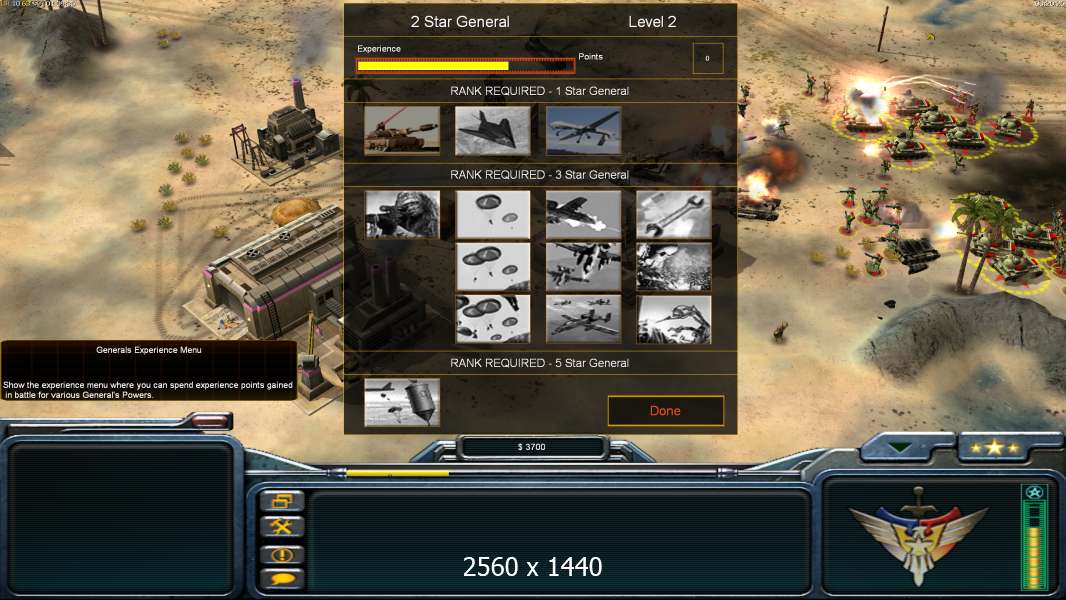
Task: Open the options wrench-and-hammer button
Action: click(x=282, y=527)
